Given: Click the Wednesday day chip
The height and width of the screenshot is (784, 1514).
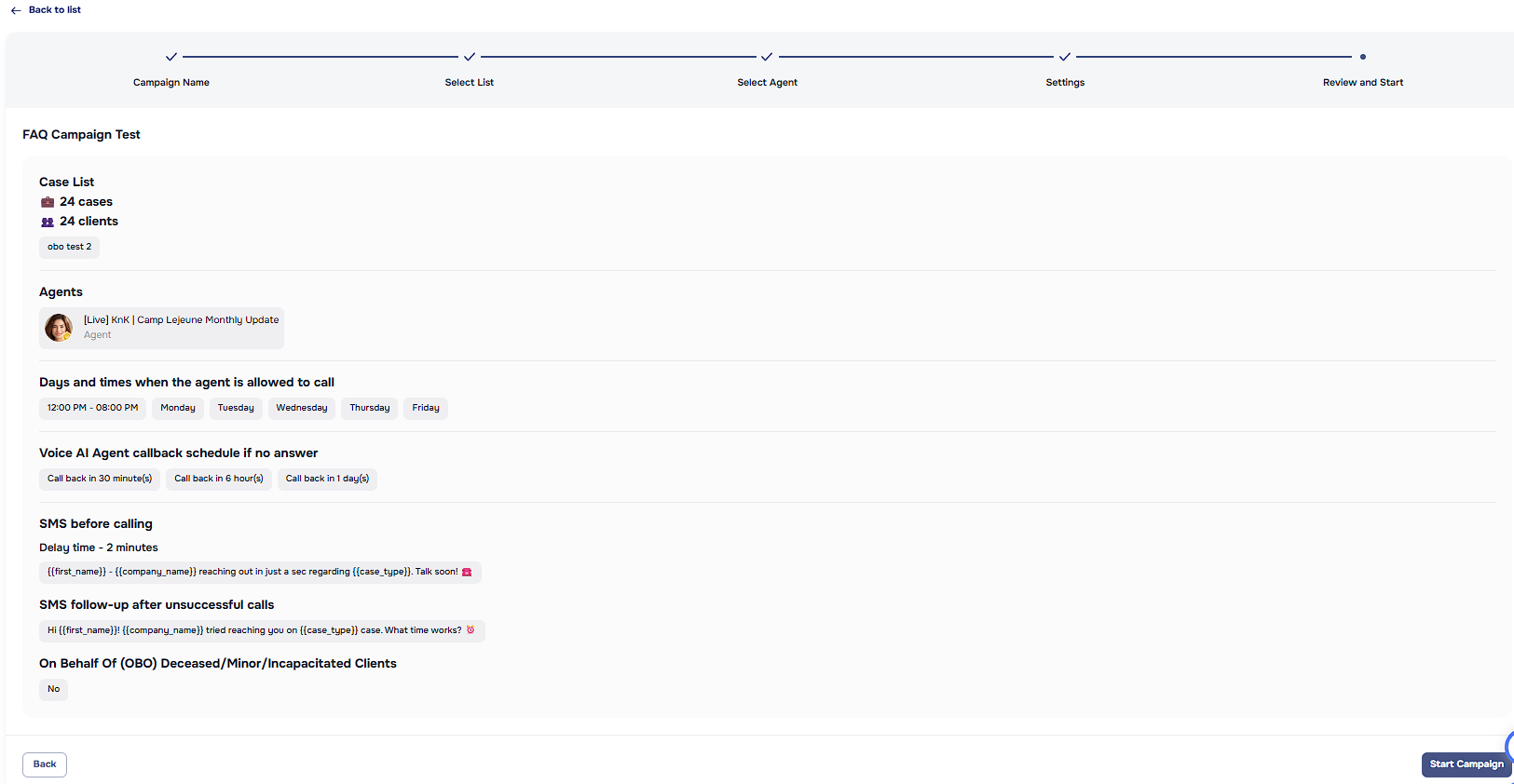Looking at the screenshot, I should tap(302, 408).
